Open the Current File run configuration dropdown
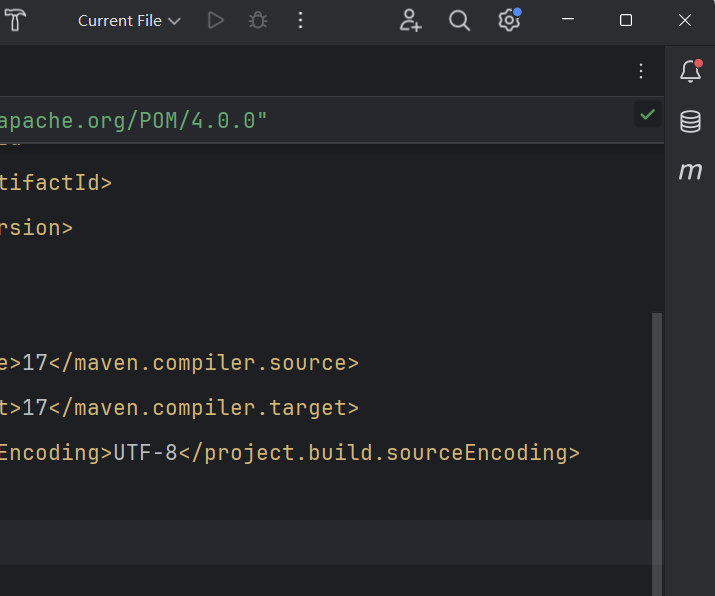The height and width of the screenshot is (596, 715). point(129,21)
